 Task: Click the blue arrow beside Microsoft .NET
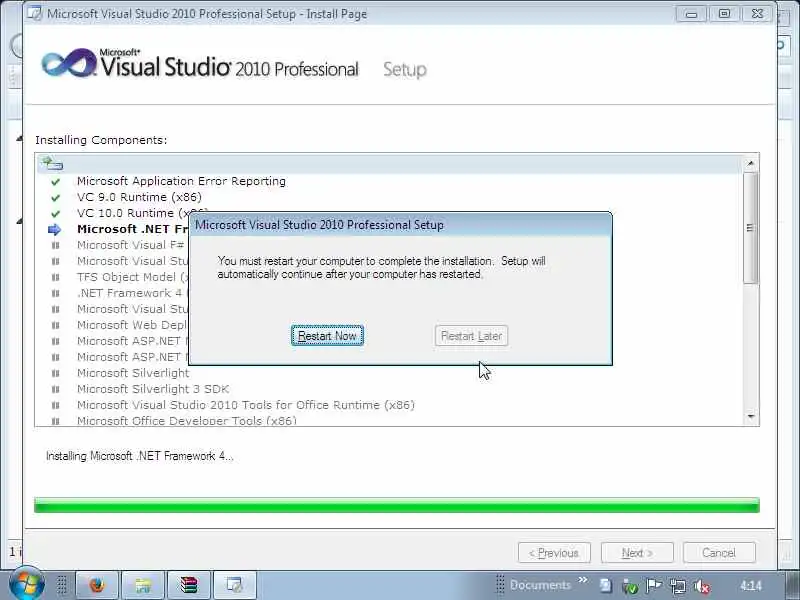pos(54,230)
